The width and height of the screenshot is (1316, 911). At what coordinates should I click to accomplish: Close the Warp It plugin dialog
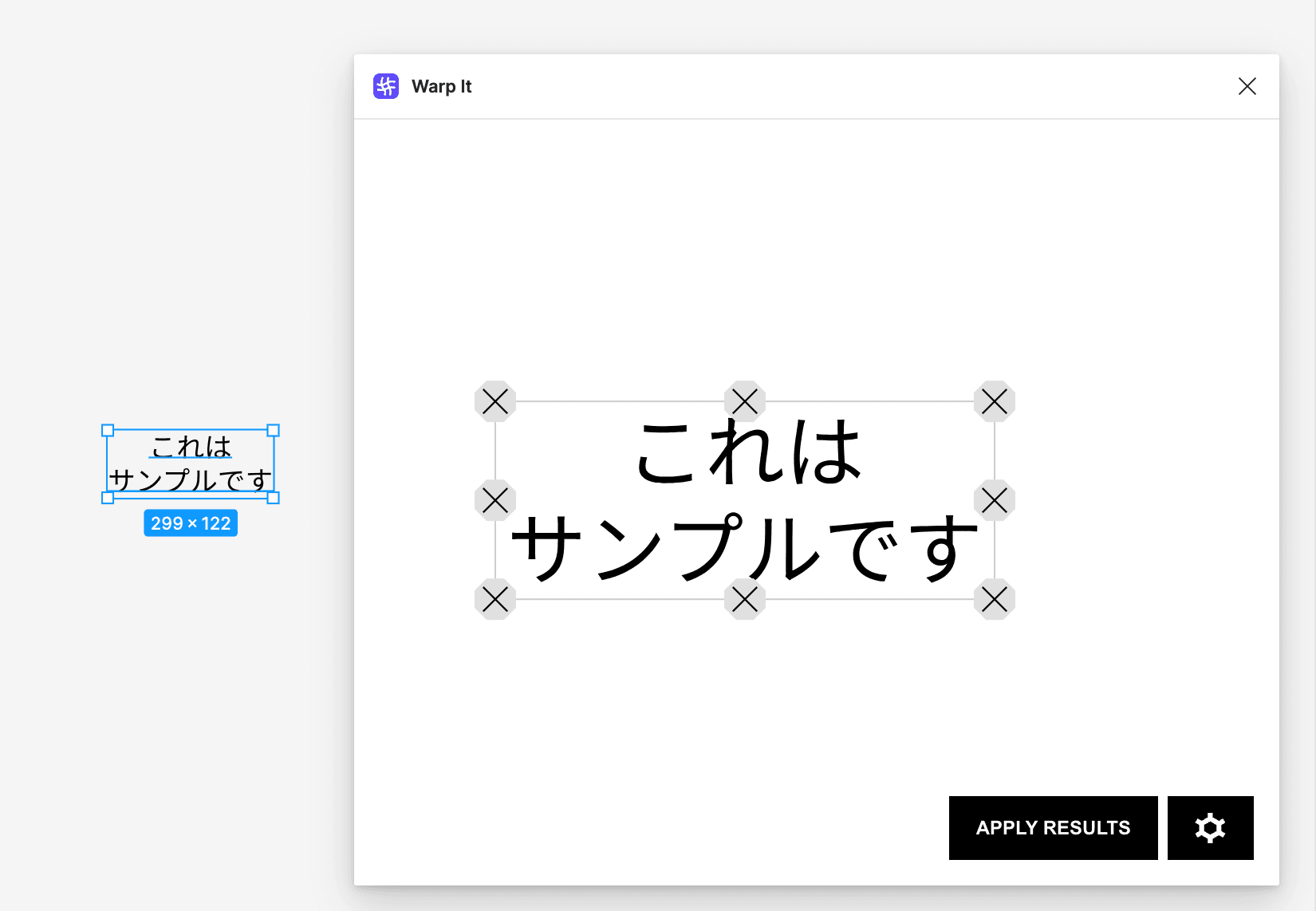1247,86
